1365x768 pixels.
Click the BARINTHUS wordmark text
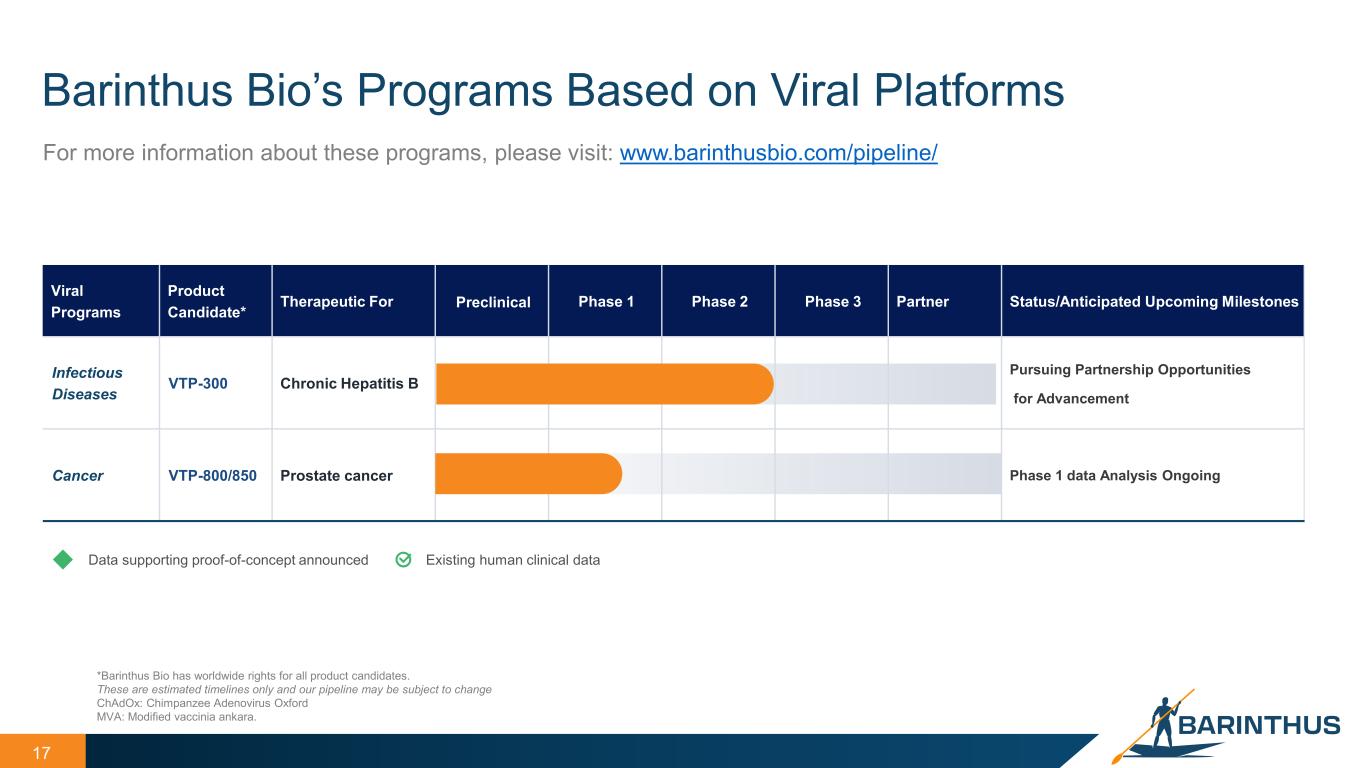pos(1259,725)
